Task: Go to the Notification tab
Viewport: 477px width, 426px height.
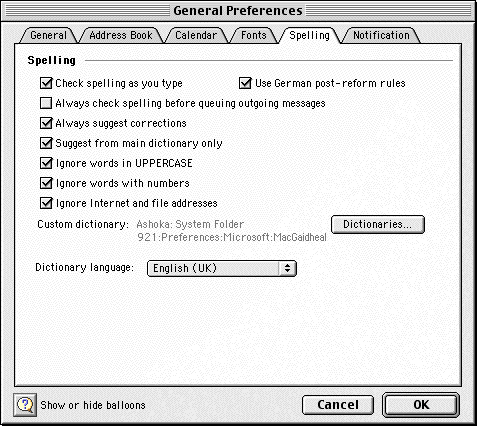Action: click(381, 35)
